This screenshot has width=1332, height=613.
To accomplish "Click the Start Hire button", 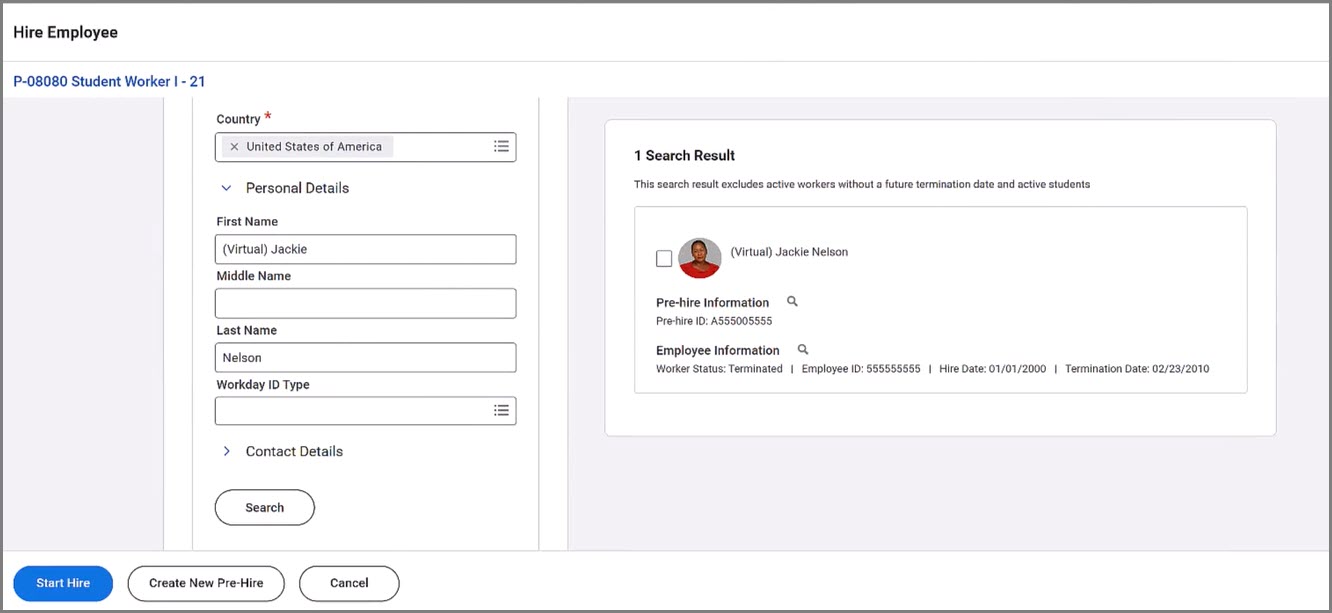I will pyautogui.click(x=63, y=583).
